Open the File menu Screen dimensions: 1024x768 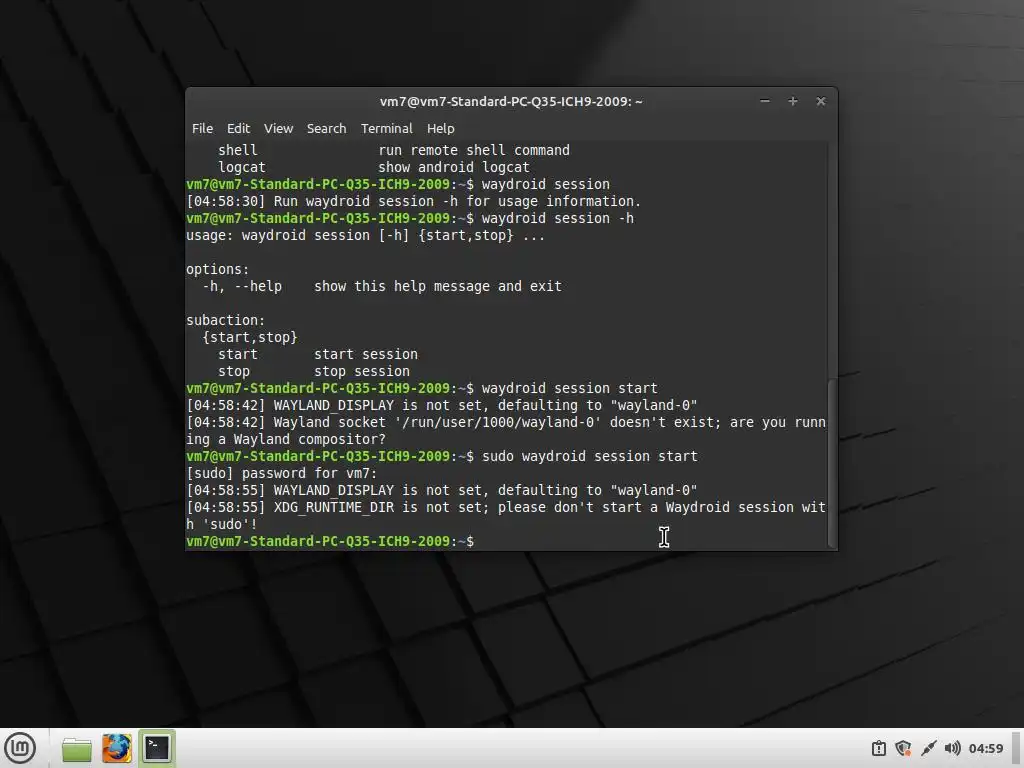(202, 129)
